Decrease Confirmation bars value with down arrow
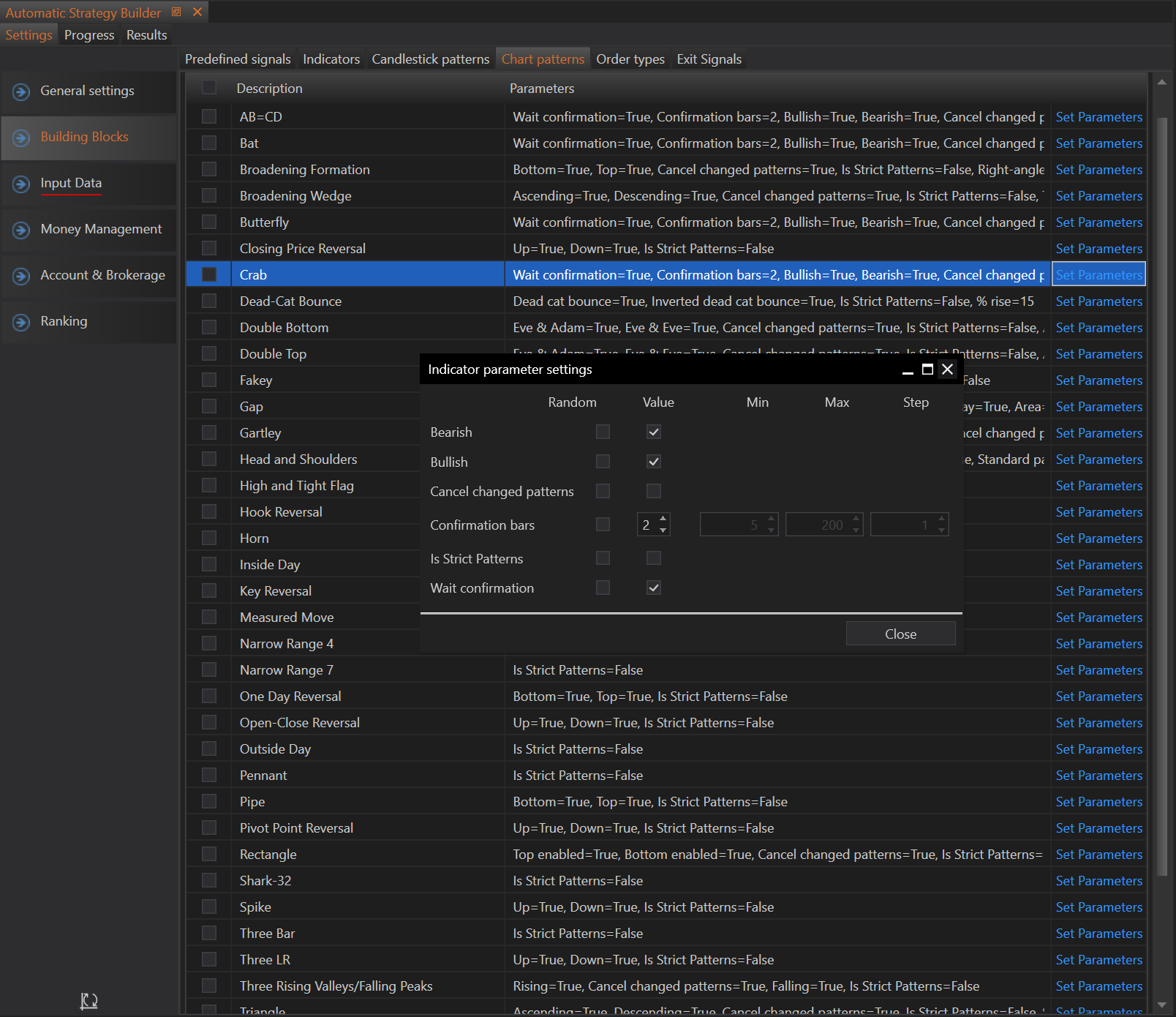Image resolution: width=1176 pixels, height=1017 pixels. (663, 530)
